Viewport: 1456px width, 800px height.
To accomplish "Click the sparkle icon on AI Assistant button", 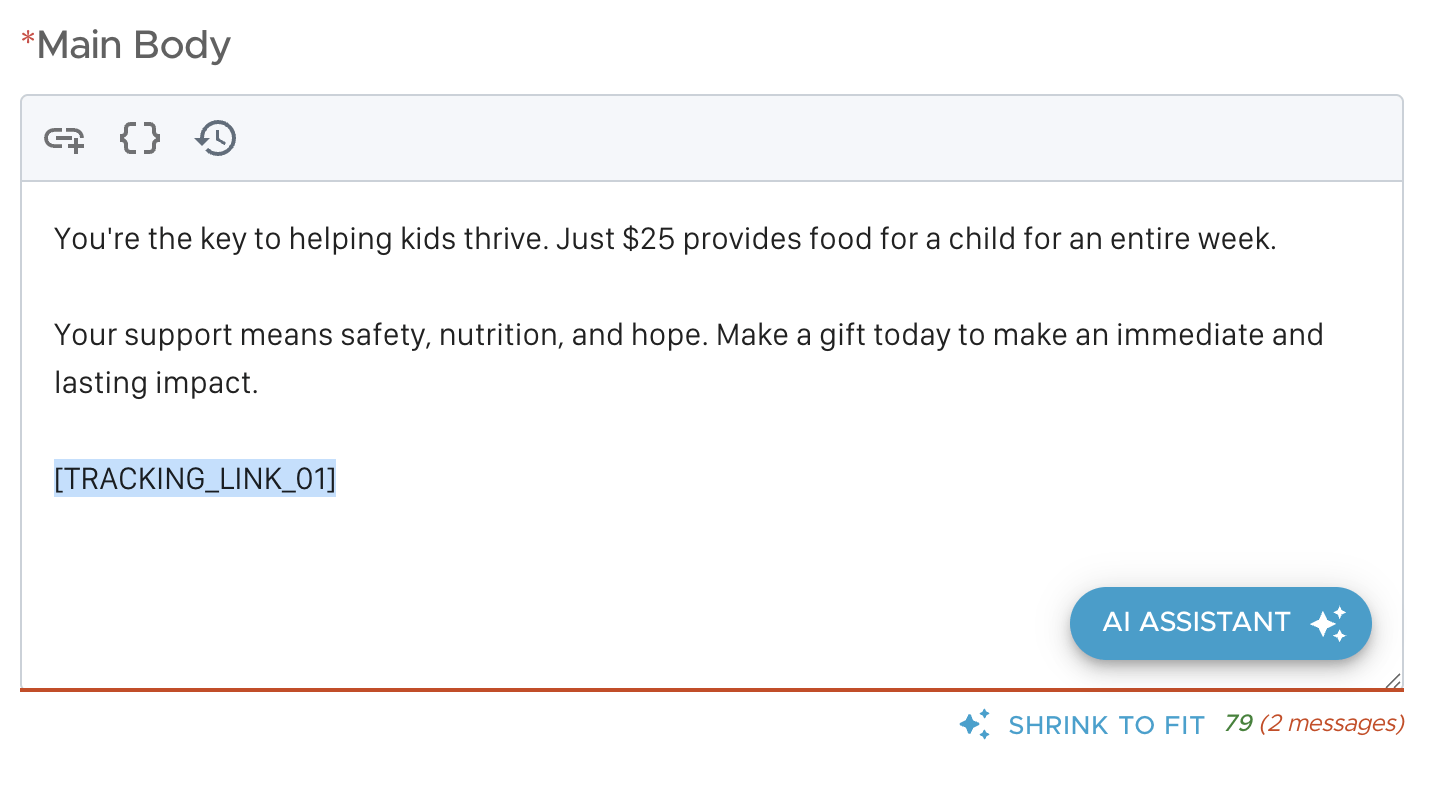I will (1328, 624).
